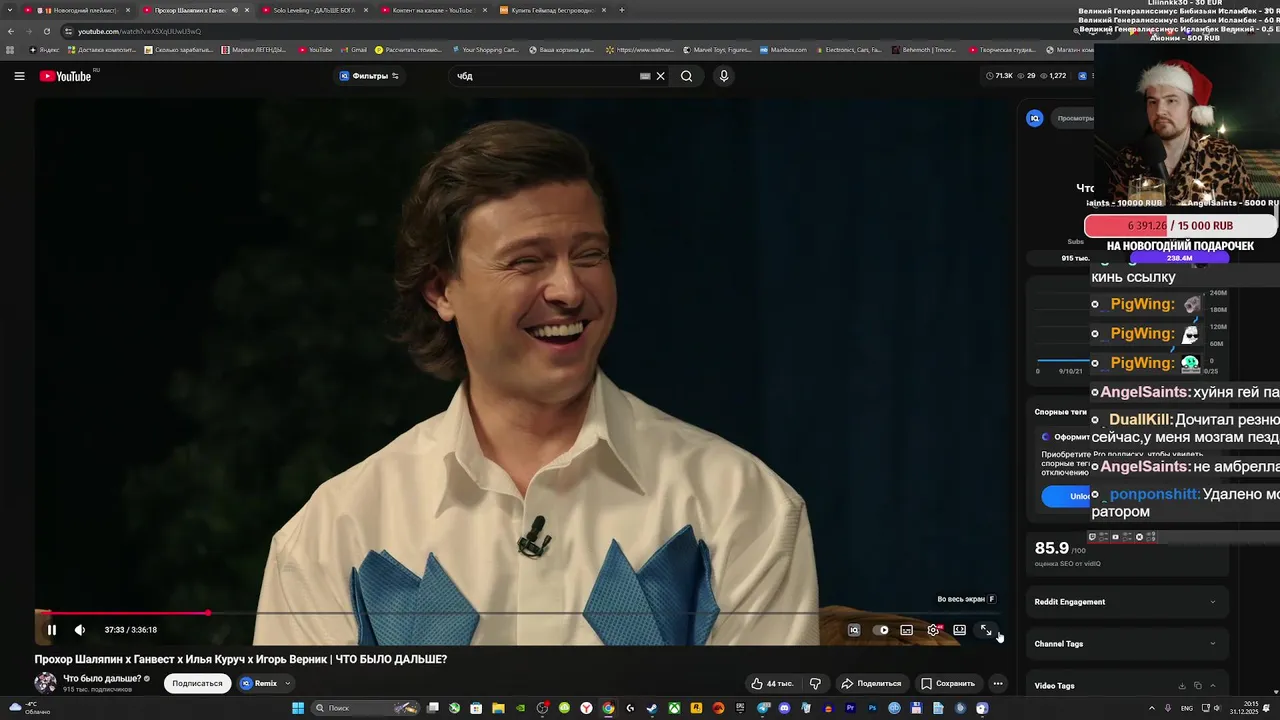Switch to theater mode view
This screenshot has width=1280, height=720.
[959, 630]
